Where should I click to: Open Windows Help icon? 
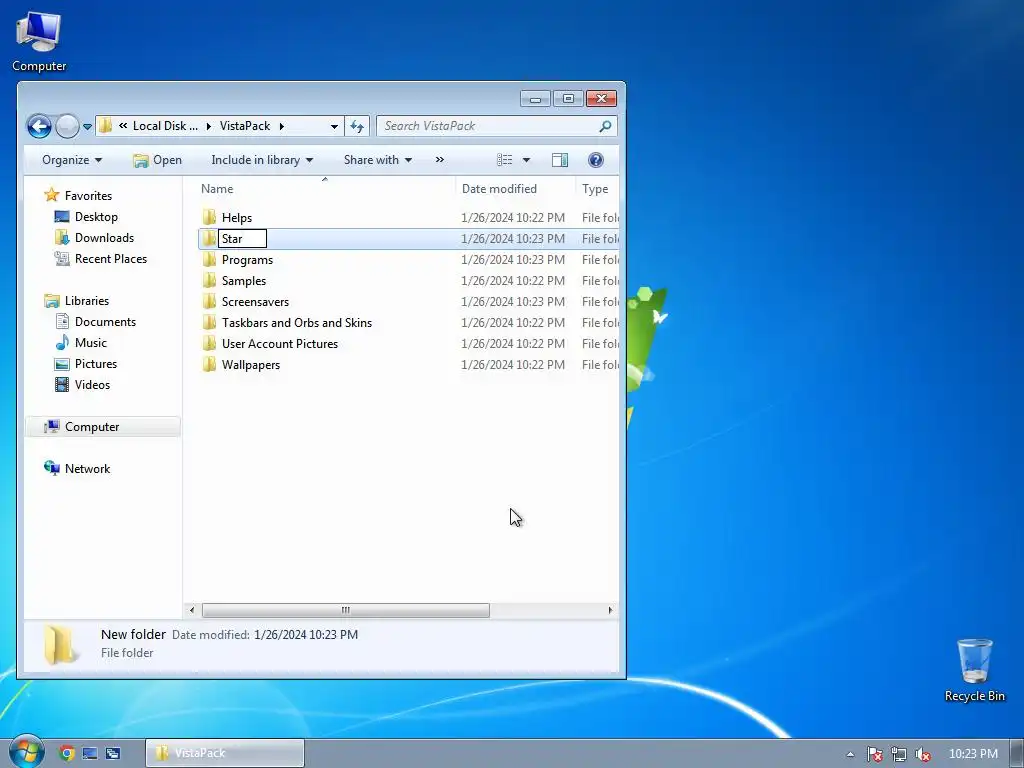pyautogui.click(x=596, y=160)
